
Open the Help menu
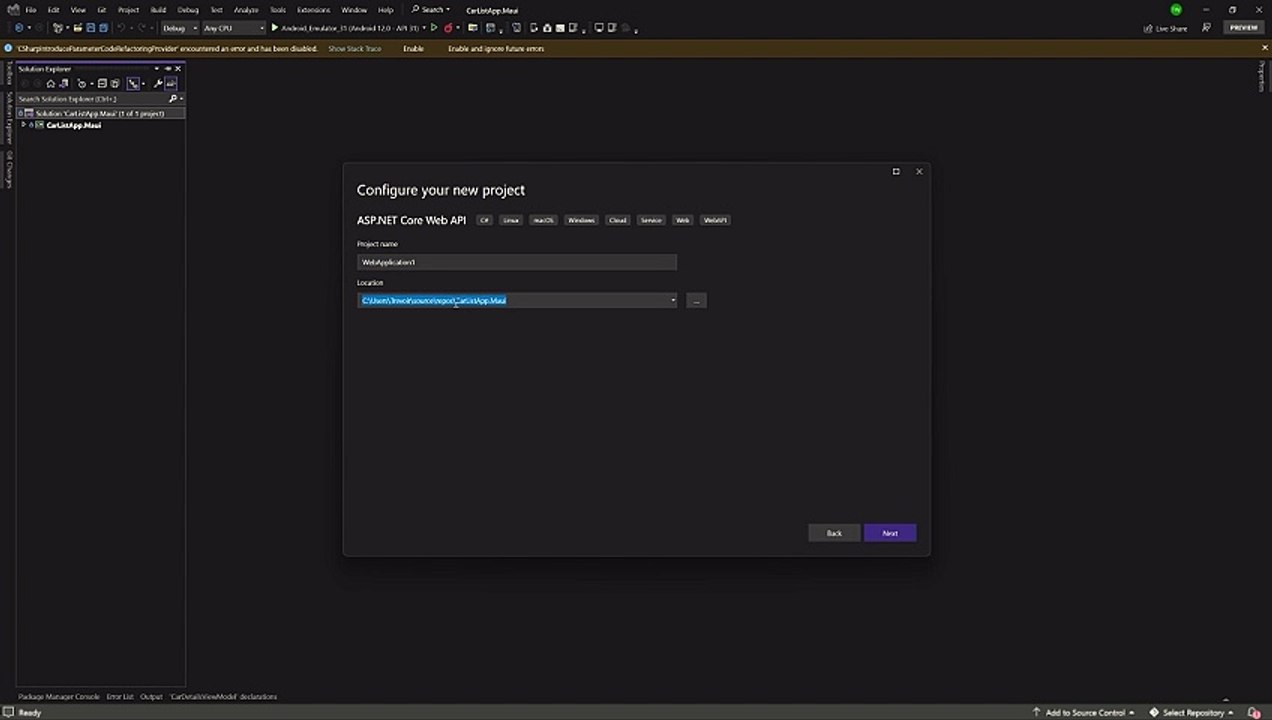(x=385, y=9)
